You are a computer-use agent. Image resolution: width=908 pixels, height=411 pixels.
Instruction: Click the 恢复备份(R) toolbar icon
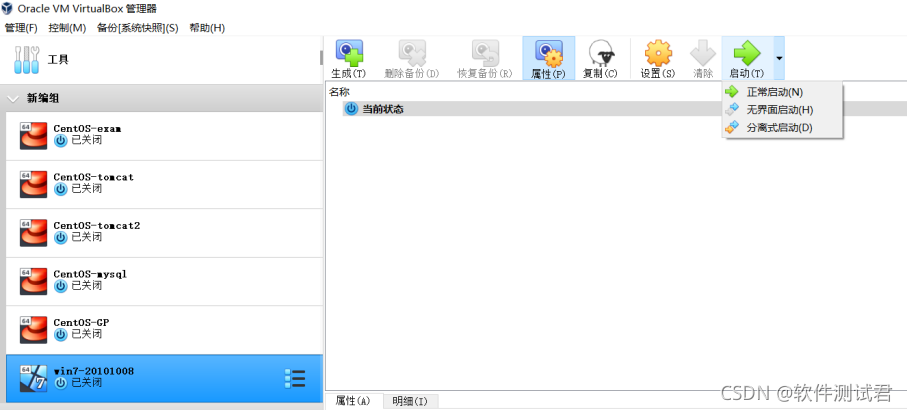pyautogui.click(x=485, y=53)
